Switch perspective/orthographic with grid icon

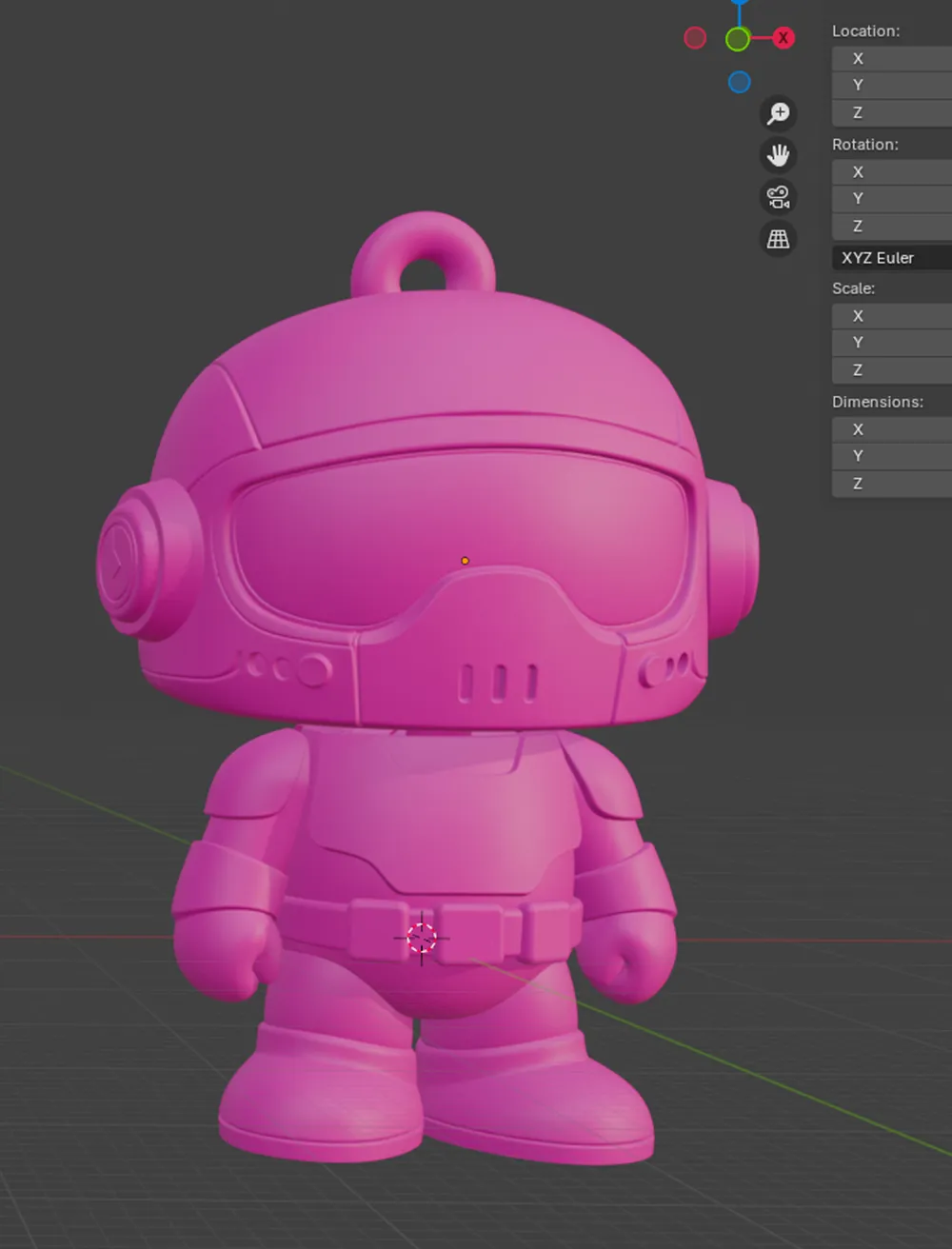(779, 239)
